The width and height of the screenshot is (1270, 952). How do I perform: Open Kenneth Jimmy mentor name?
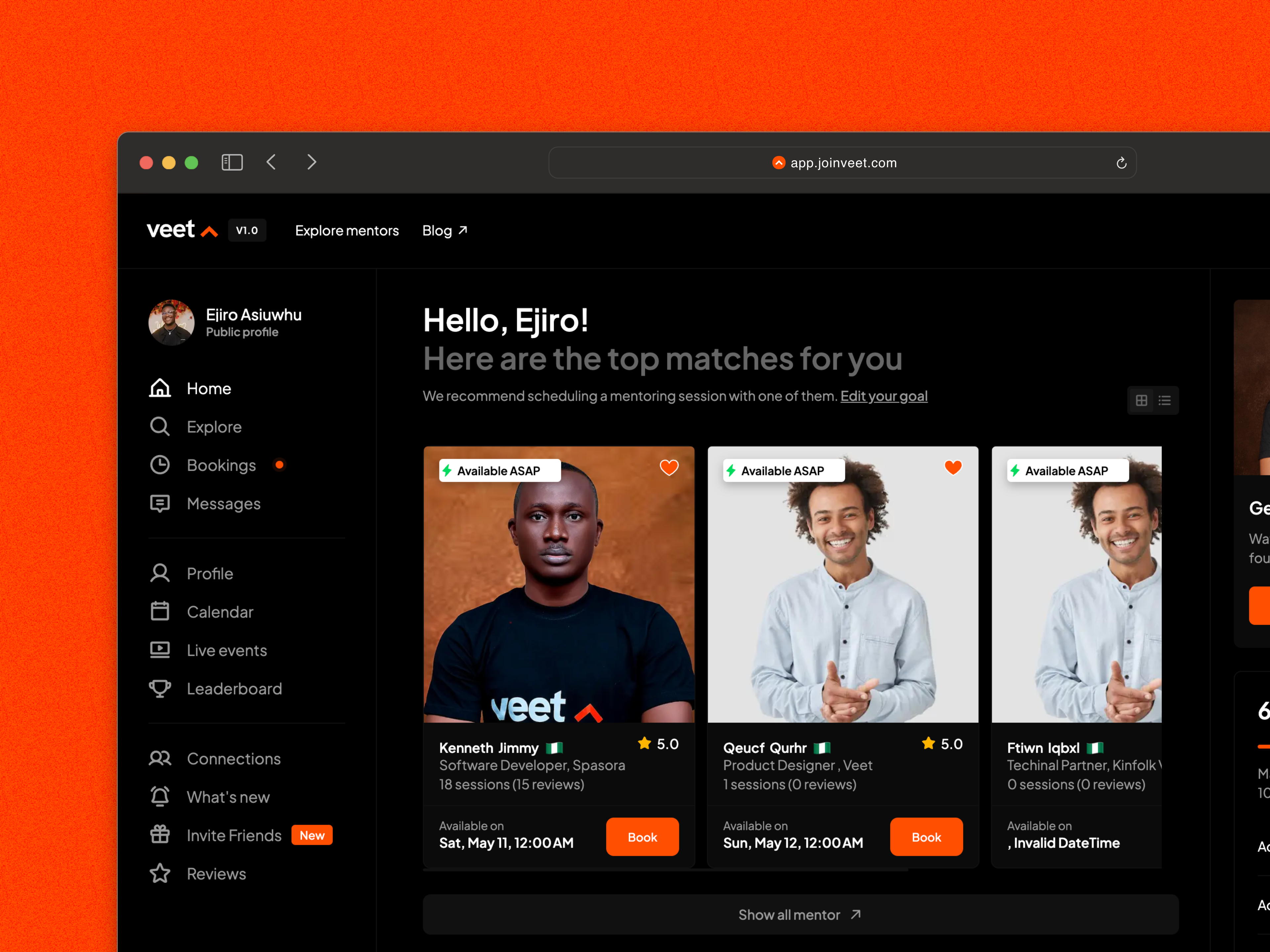[x=488, y=748]
